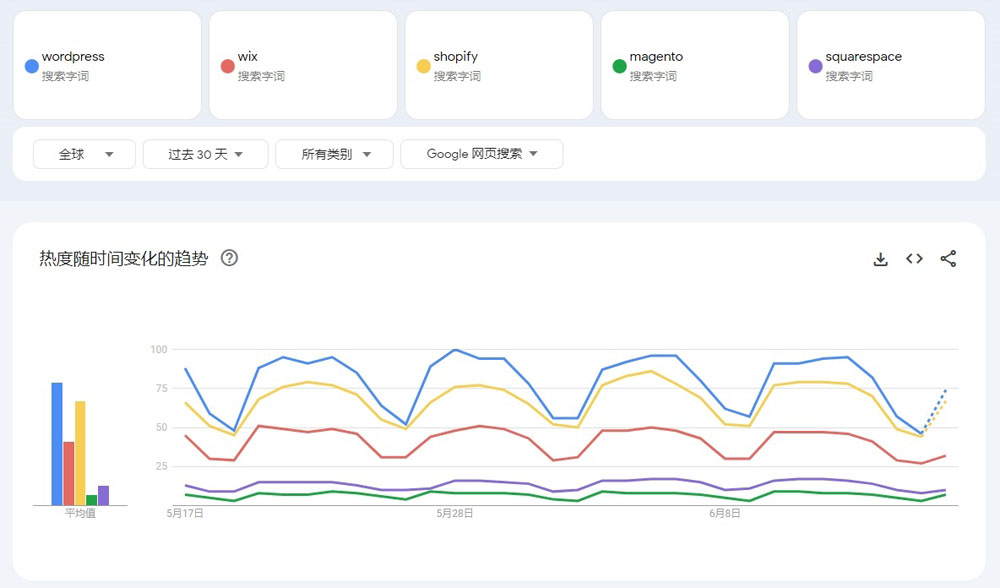Select the squarespace search term card
The height and width of the screenshot is (588, 1000).
tap(891, 65)
